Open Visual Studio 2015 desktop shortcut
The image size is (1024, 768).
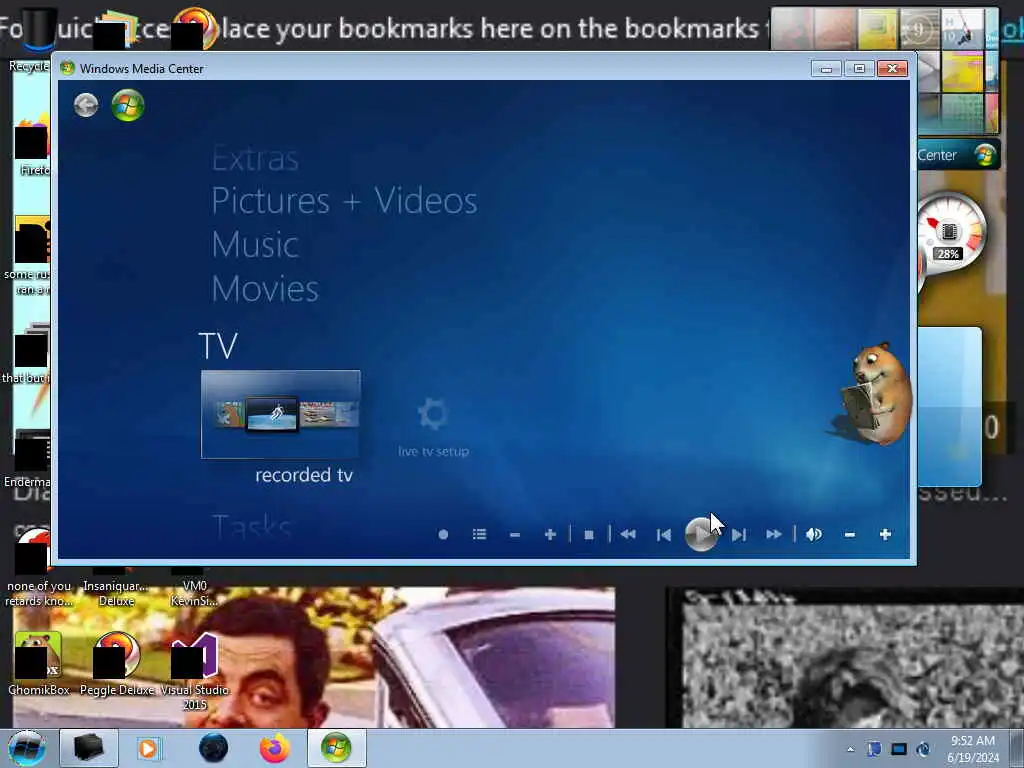coord(195,671)
